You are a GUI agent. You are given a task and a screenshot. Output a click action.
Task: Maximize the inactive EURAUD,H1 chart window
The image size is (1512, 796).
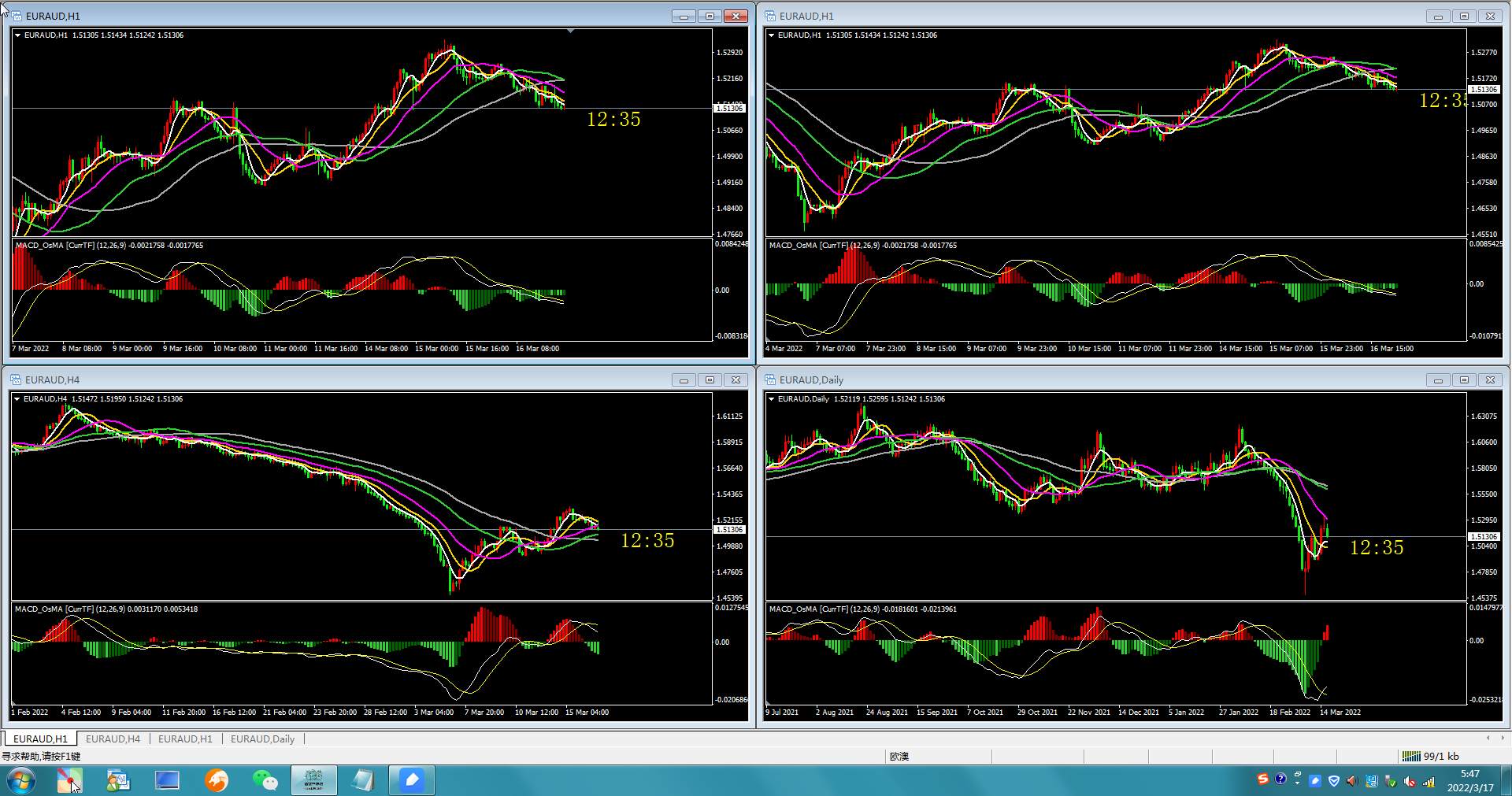[1464, 16]
